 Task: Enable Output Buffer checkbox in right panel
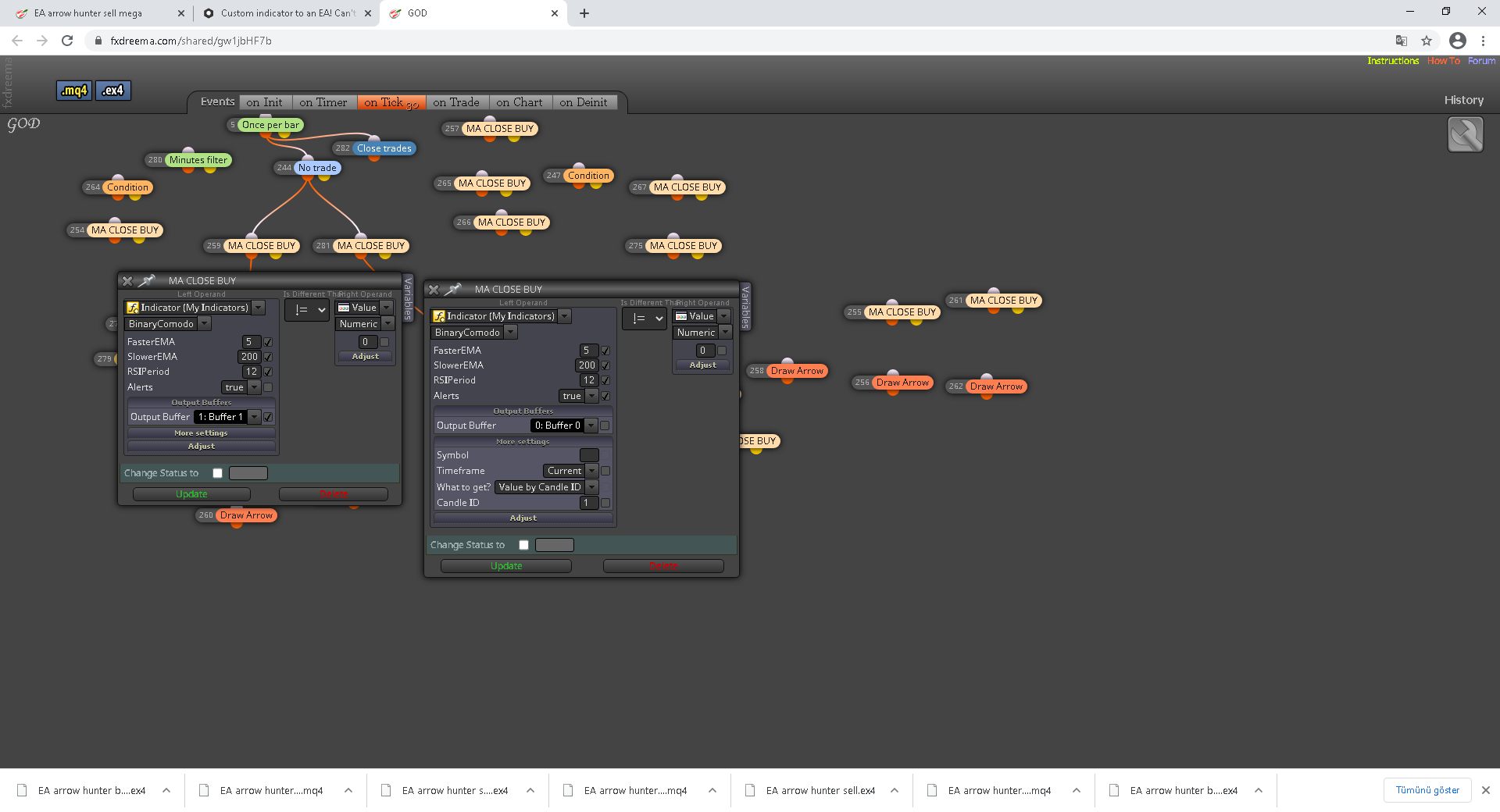[x=605, y=426]
